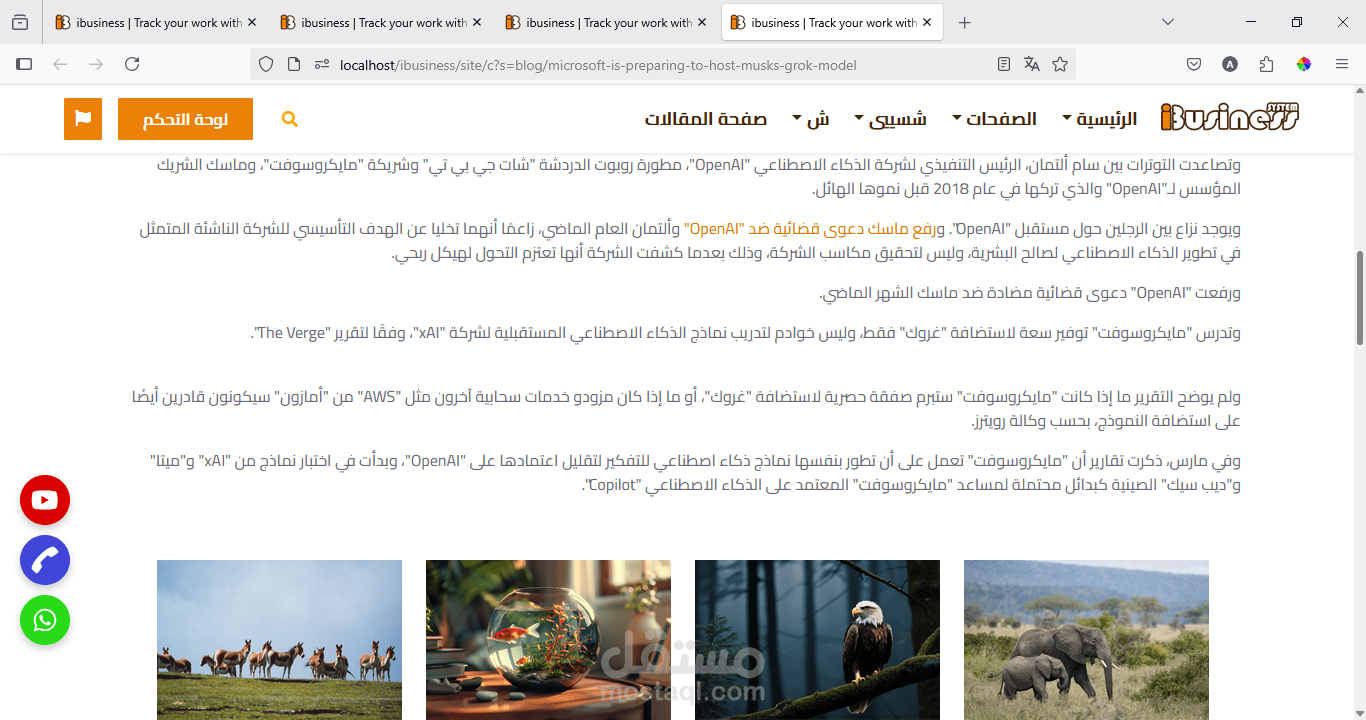This screenshot has height=720, width=1366.
Task: Open the herd of deer image thumbnail
Action: pos(279,640)
